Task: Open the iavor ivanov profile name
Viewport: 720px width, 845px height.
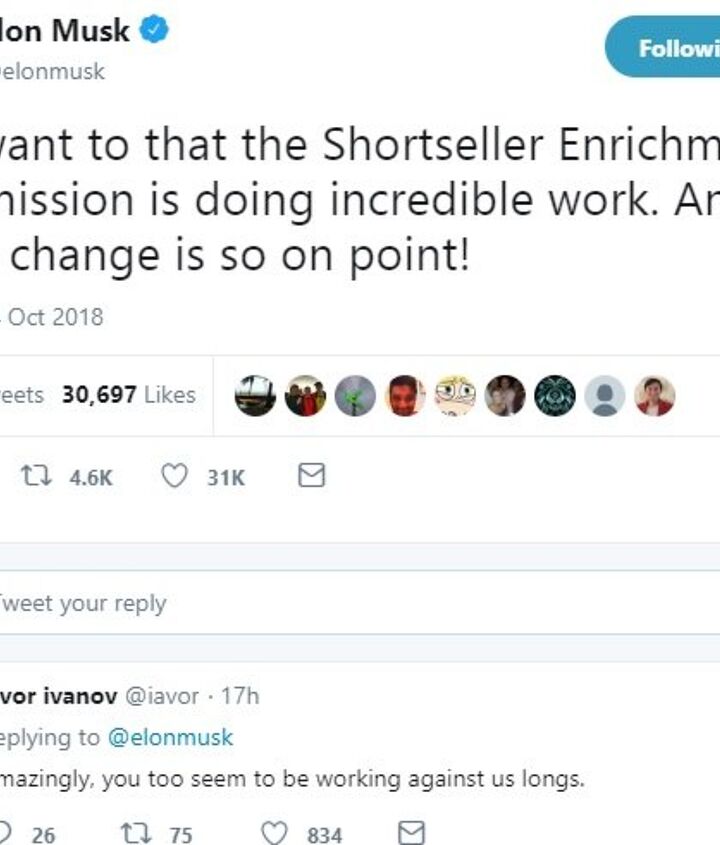Action: point(58,696)
